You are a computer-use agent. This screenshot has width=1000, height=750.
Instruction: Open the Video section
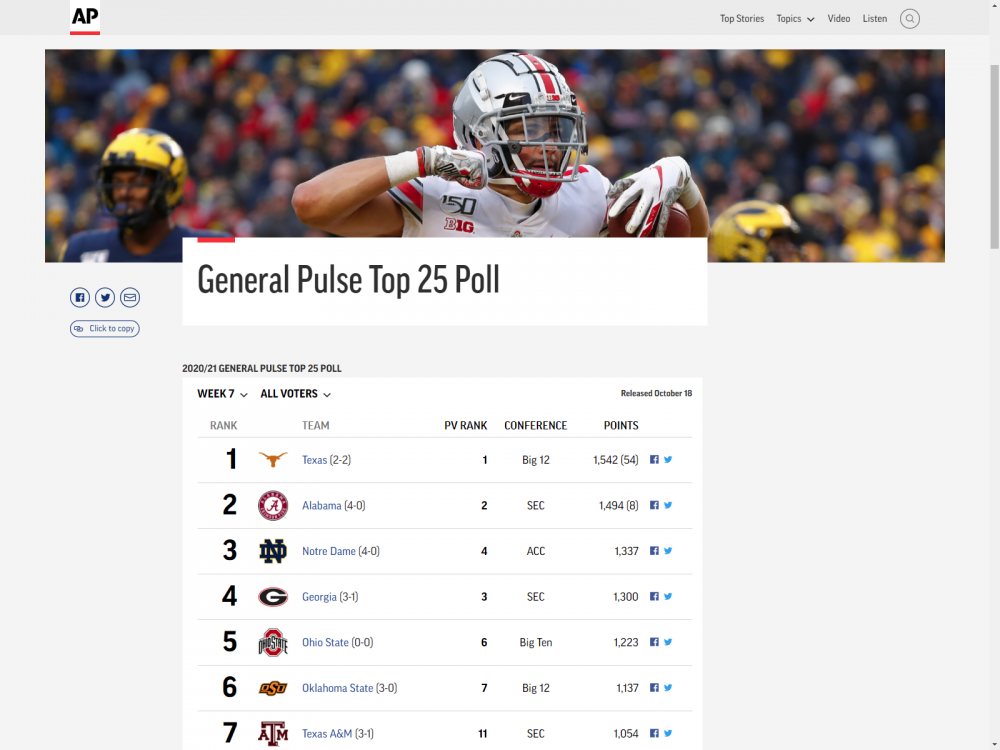tap(839, 19)
